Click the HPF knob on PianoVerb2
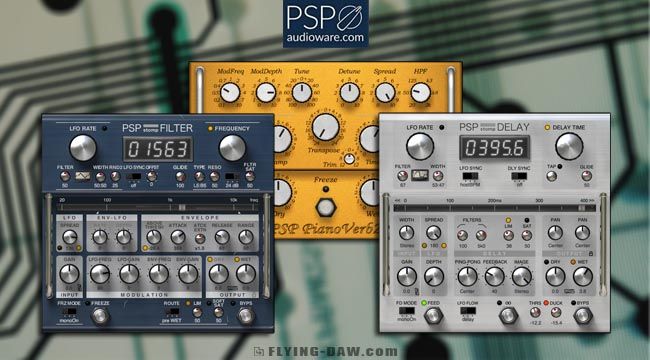 [x=420, y=92]
